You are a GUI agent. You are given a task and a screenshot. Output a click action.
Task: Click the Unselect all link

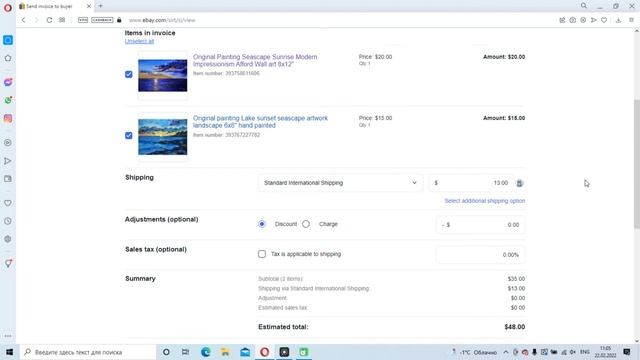(139, 41)
